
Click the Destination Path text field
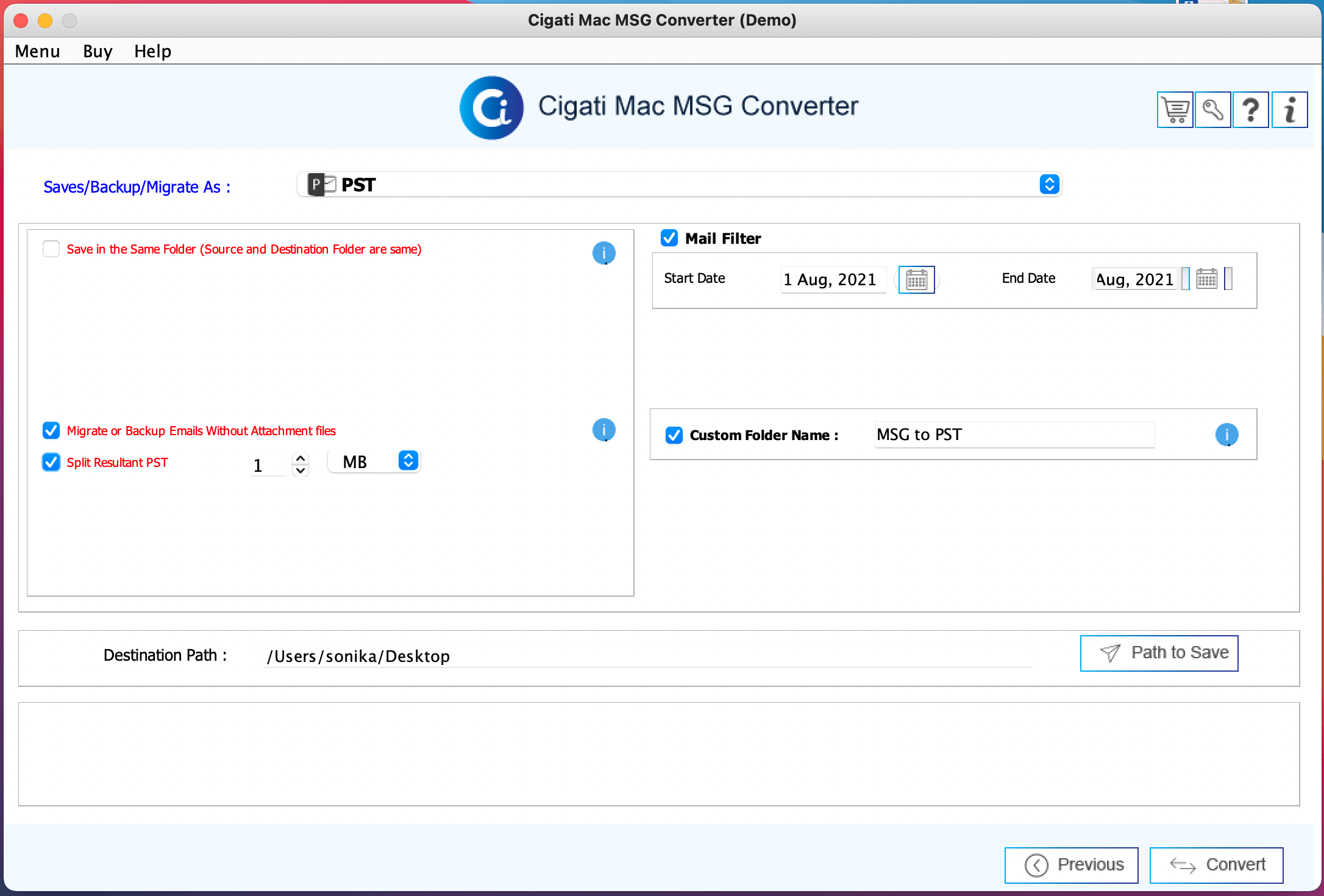pos(649,656)
